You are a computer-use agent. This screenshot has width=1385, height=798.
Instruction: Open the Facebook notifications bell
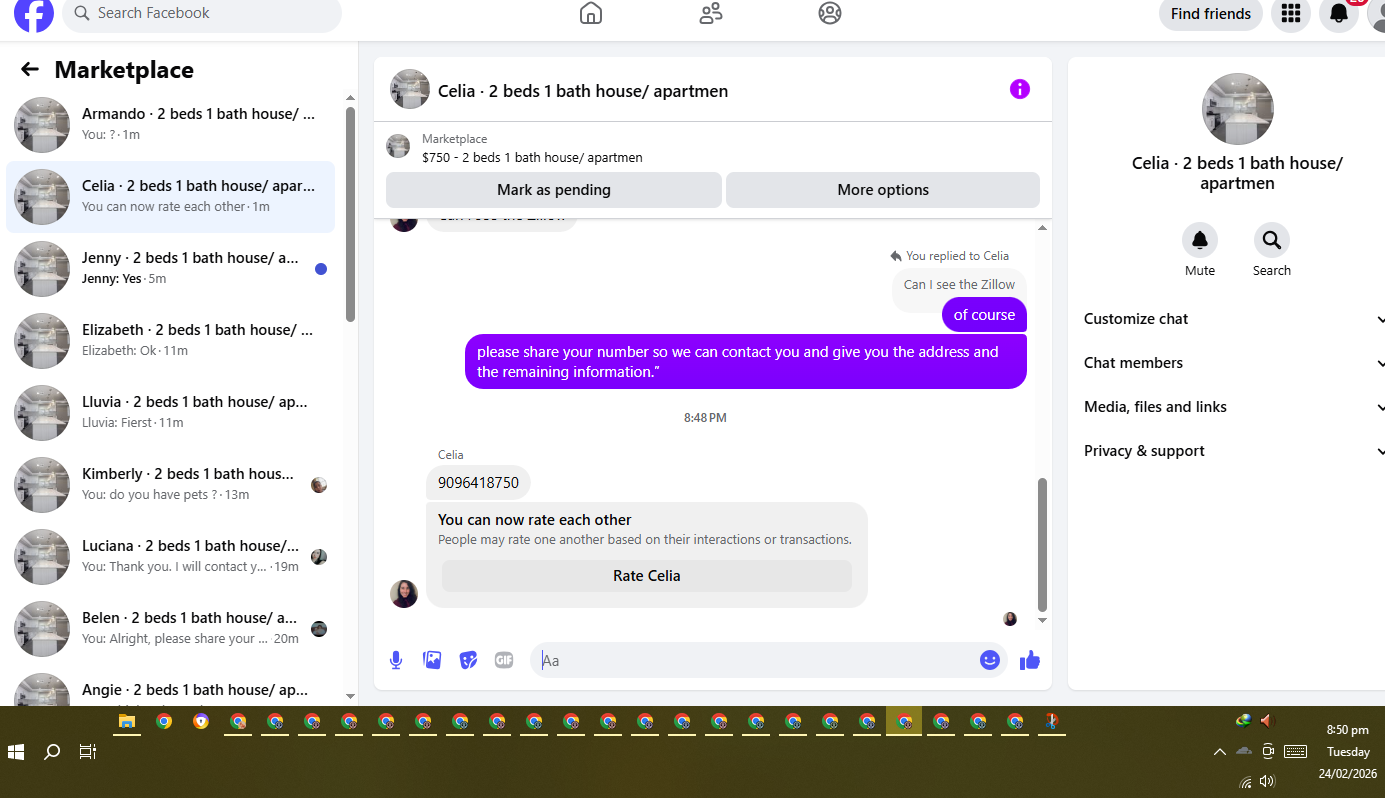(x=1339, y=14)
